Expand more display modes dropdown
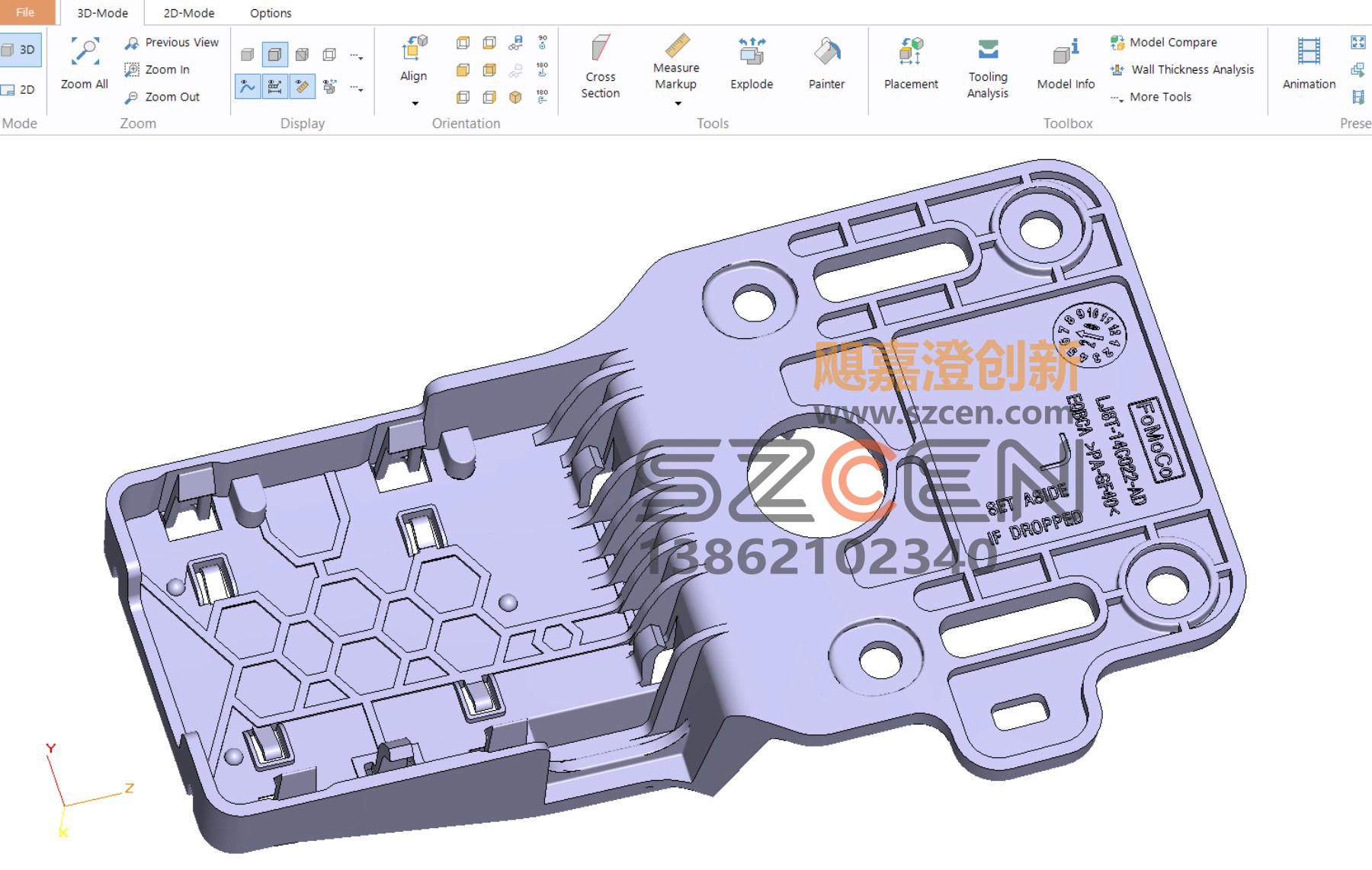Viewport: 1372px width, 870px height. (x=356, y=56)
